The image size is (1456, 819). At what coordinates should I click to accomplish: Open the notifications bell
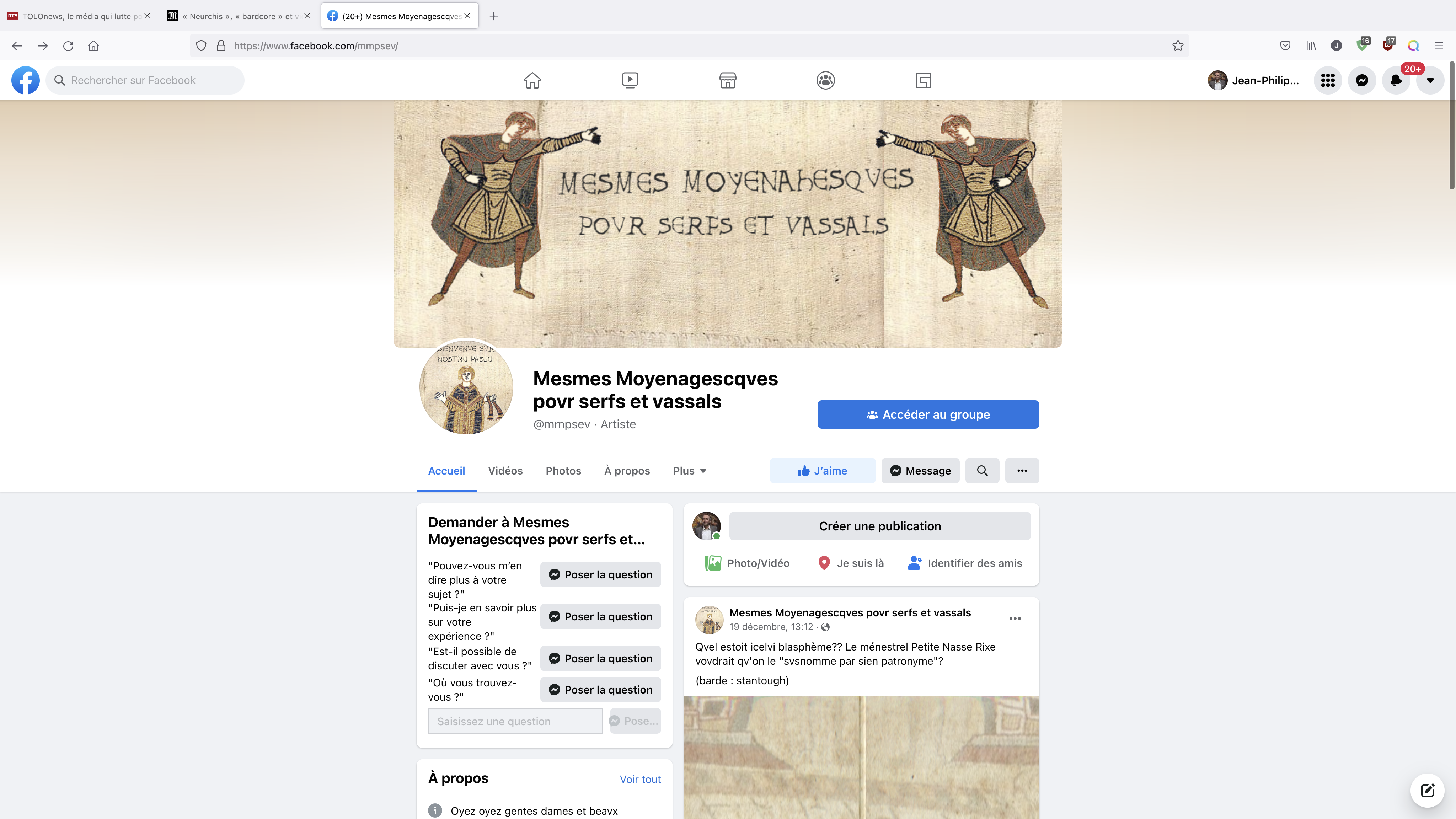coord(1396,80)
